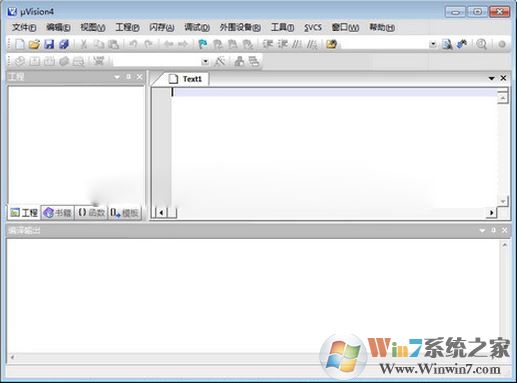The width and height of the screenshot is (517, 383).
Task: Open a file with the folder icon
Action: (x=34, y=44)
